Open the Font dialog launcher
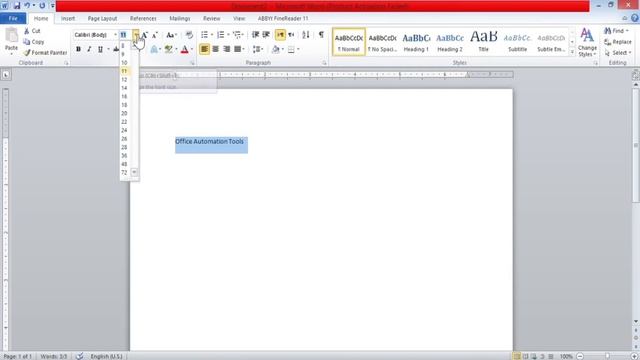 pyautogui.click(x=192, y=63)
